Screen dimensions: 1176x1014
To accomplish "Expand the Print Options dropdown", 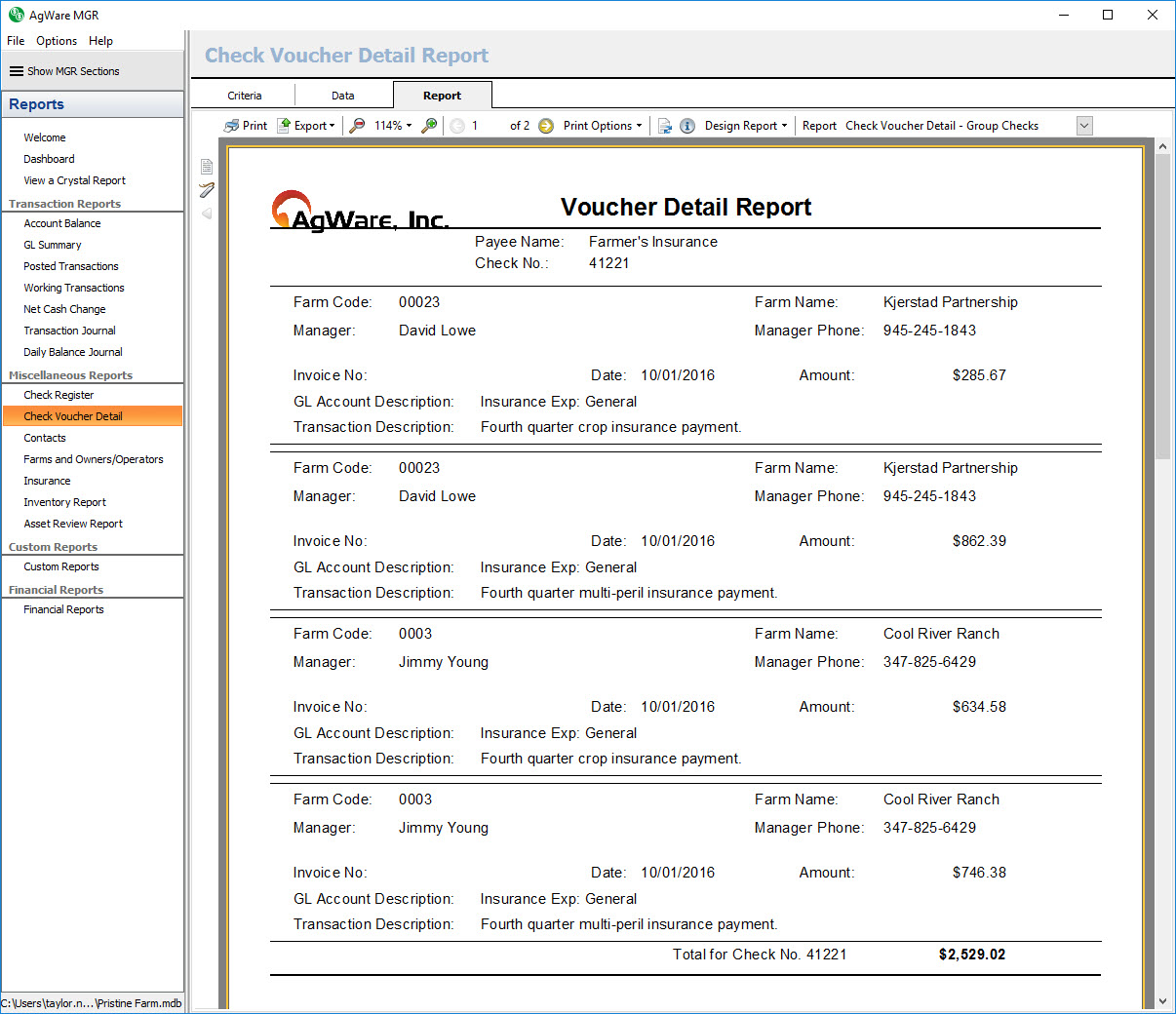I will [x=603, y=126].
